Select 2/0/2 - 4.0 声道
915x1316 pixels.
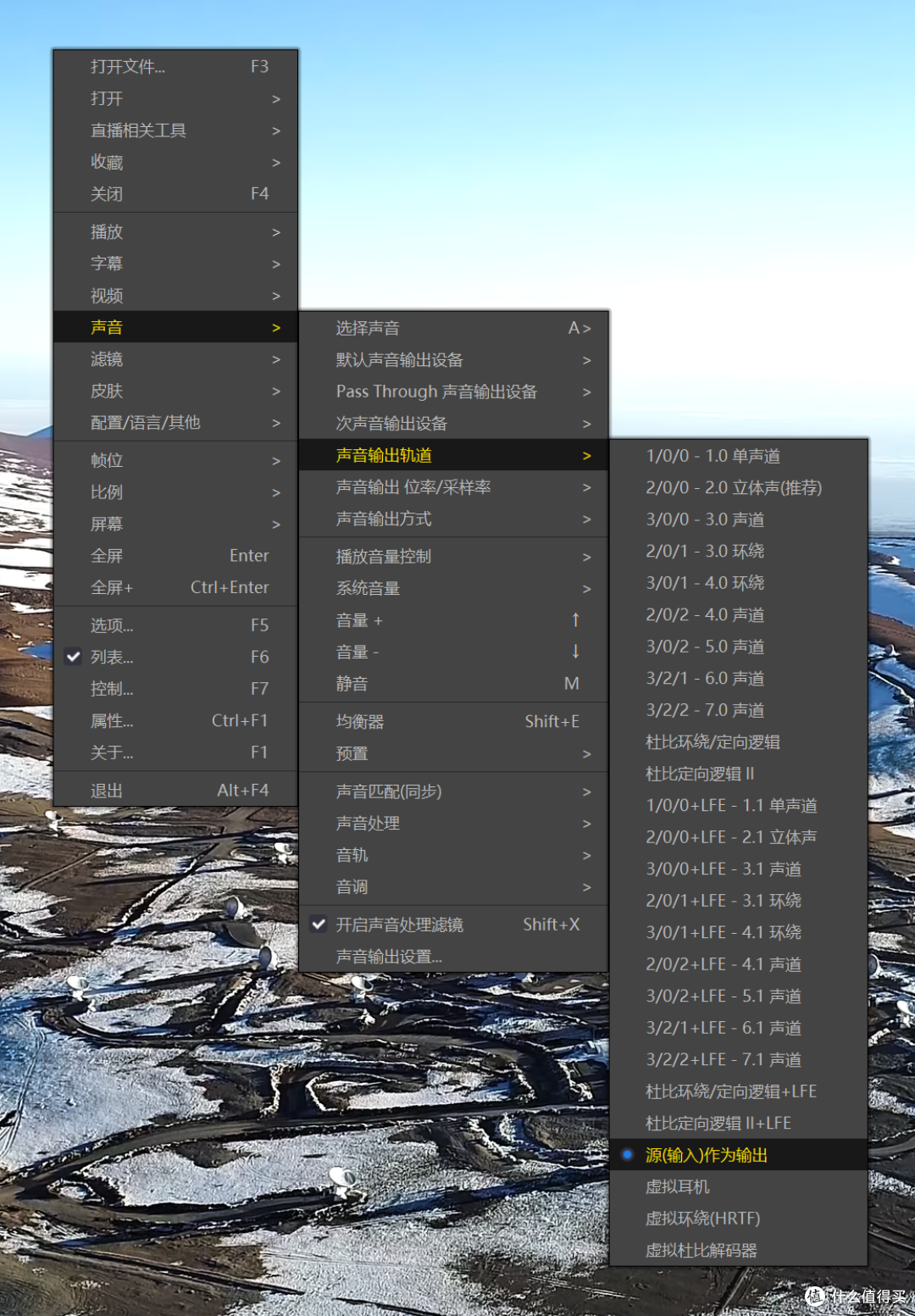pyautogui.click(x=739, y=615)
